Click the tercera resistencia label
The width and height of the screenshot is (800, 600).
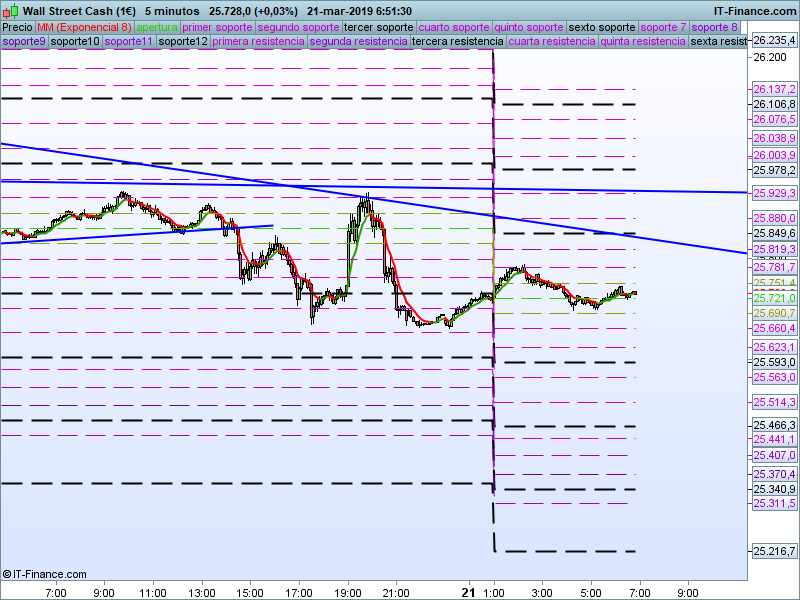458,41
